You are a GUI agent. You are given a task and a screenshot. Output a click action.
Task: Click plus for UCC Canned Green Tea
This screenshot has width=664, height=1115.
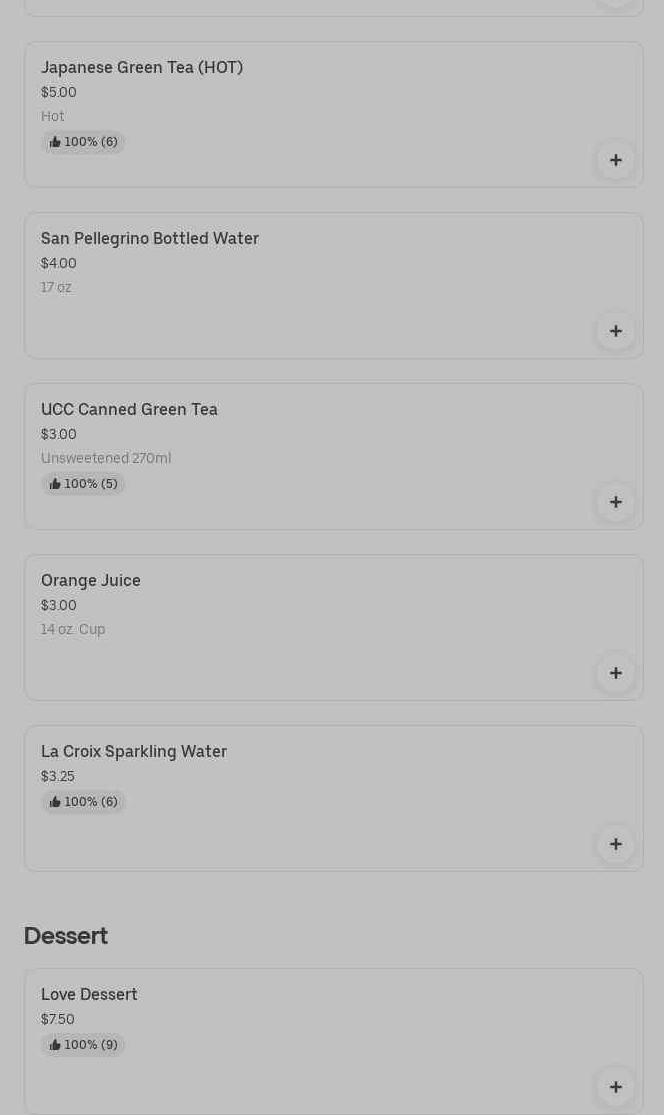[x=615, y=502]
